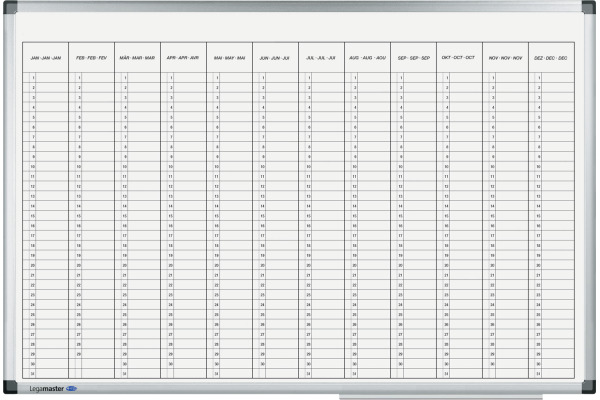This screenshot has width=600, height=400.
Task: Select the JAN · JAN · JAN header
Action: pyautogui.click(x=46, y=58)
